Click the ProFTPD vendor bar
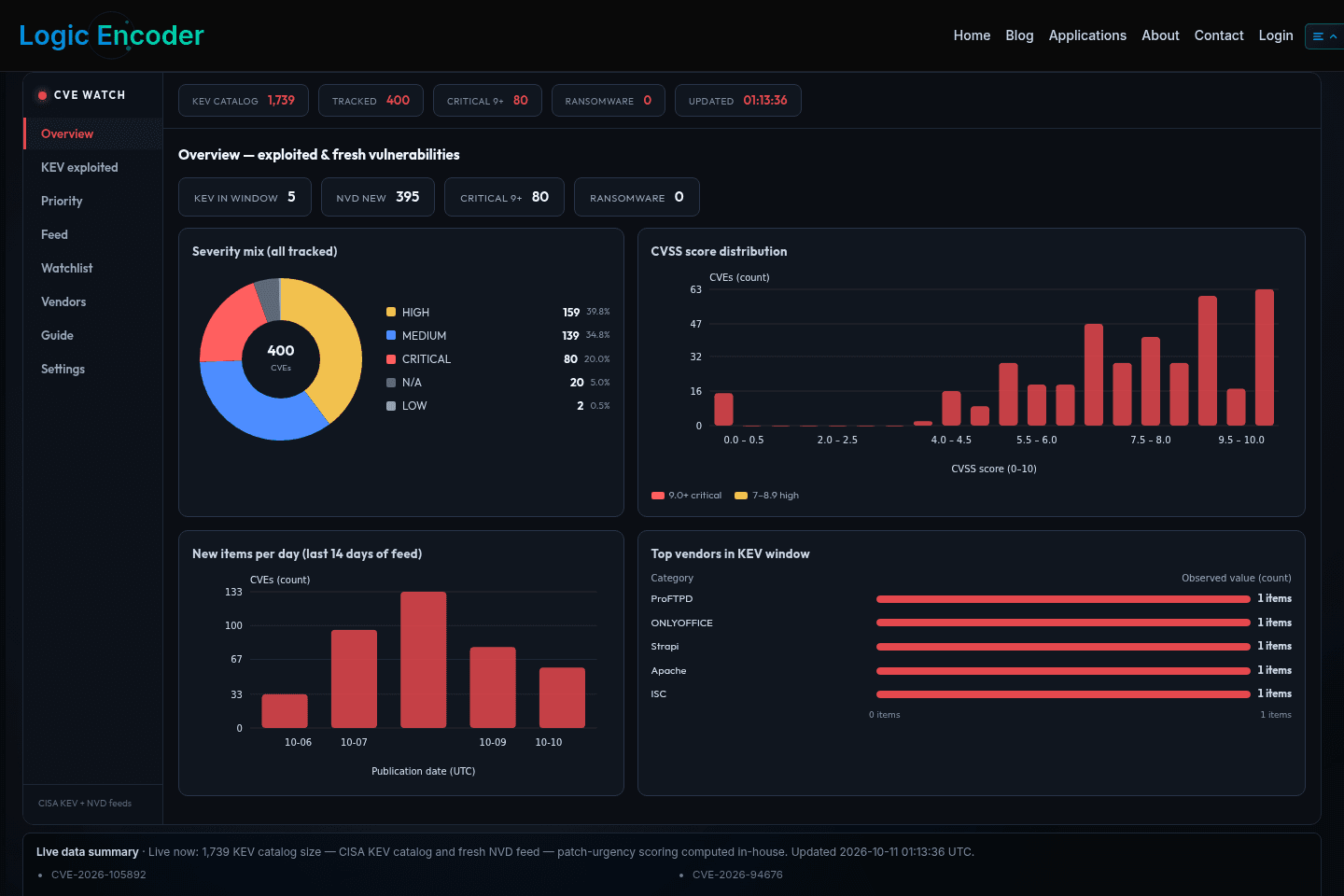Image resolution: width=1344 pixels, height=896 pixels. 1063,599
